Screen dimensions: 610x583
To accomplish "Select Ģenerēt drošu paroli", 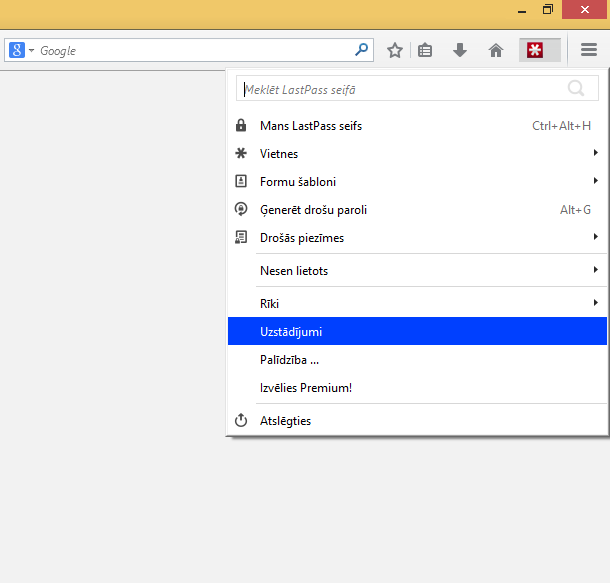I will [x=417, y=210].
